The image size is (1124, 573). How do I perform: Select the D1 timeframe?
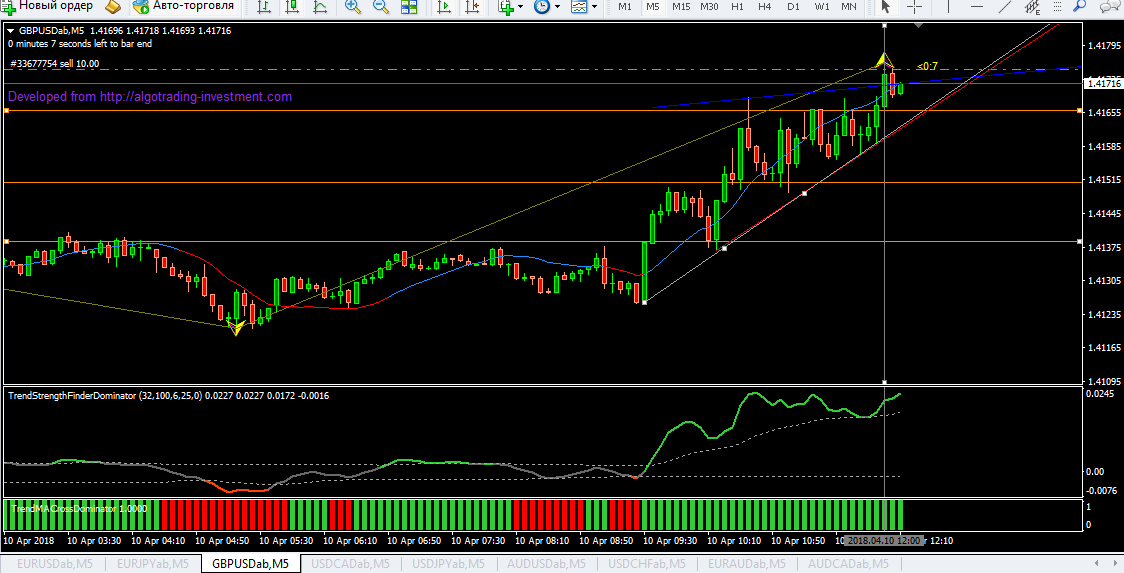[793, 6]
